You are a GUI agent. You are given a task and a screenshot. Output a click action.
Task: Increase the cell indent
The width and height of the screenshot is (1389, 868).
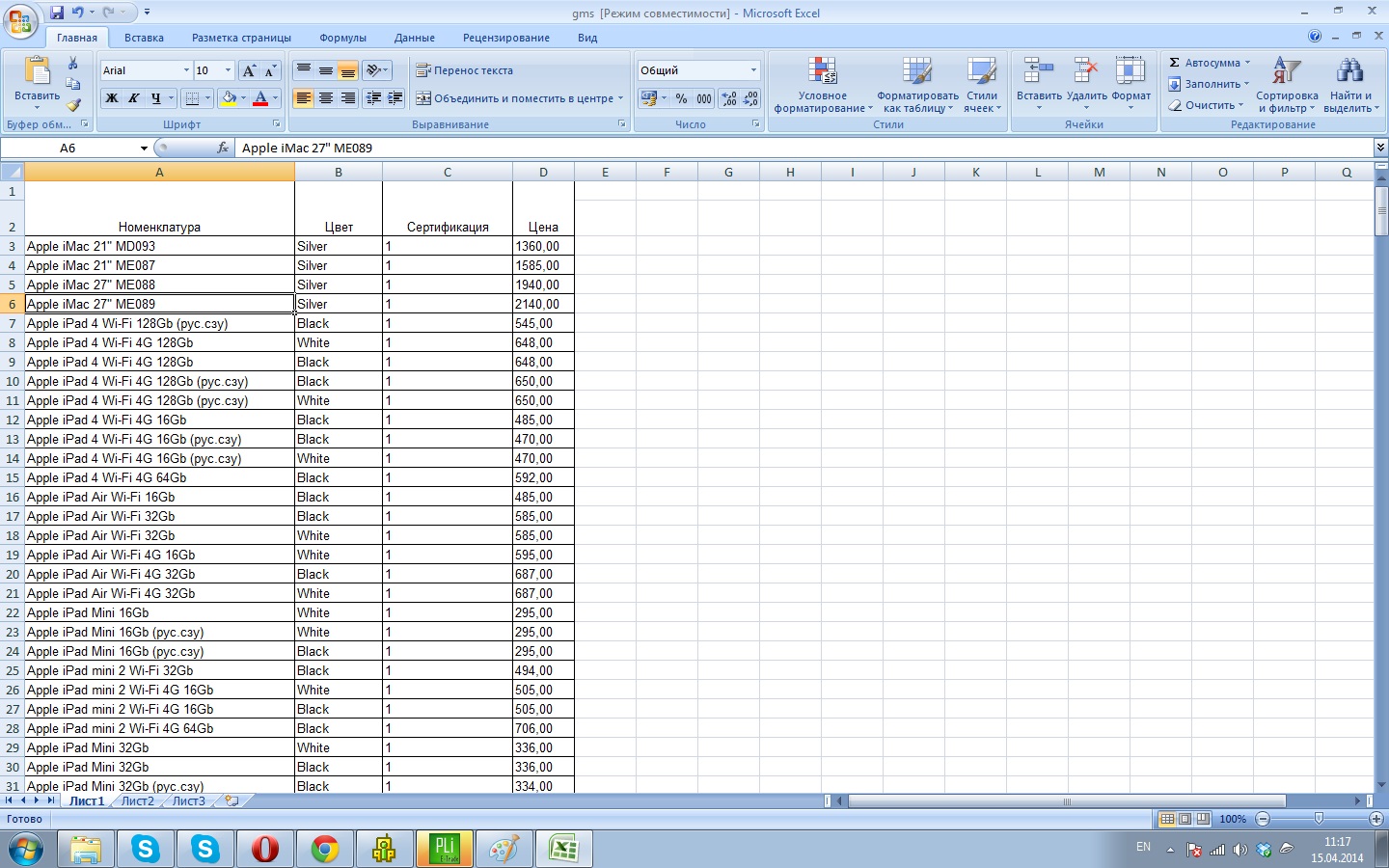coord(395,98)
